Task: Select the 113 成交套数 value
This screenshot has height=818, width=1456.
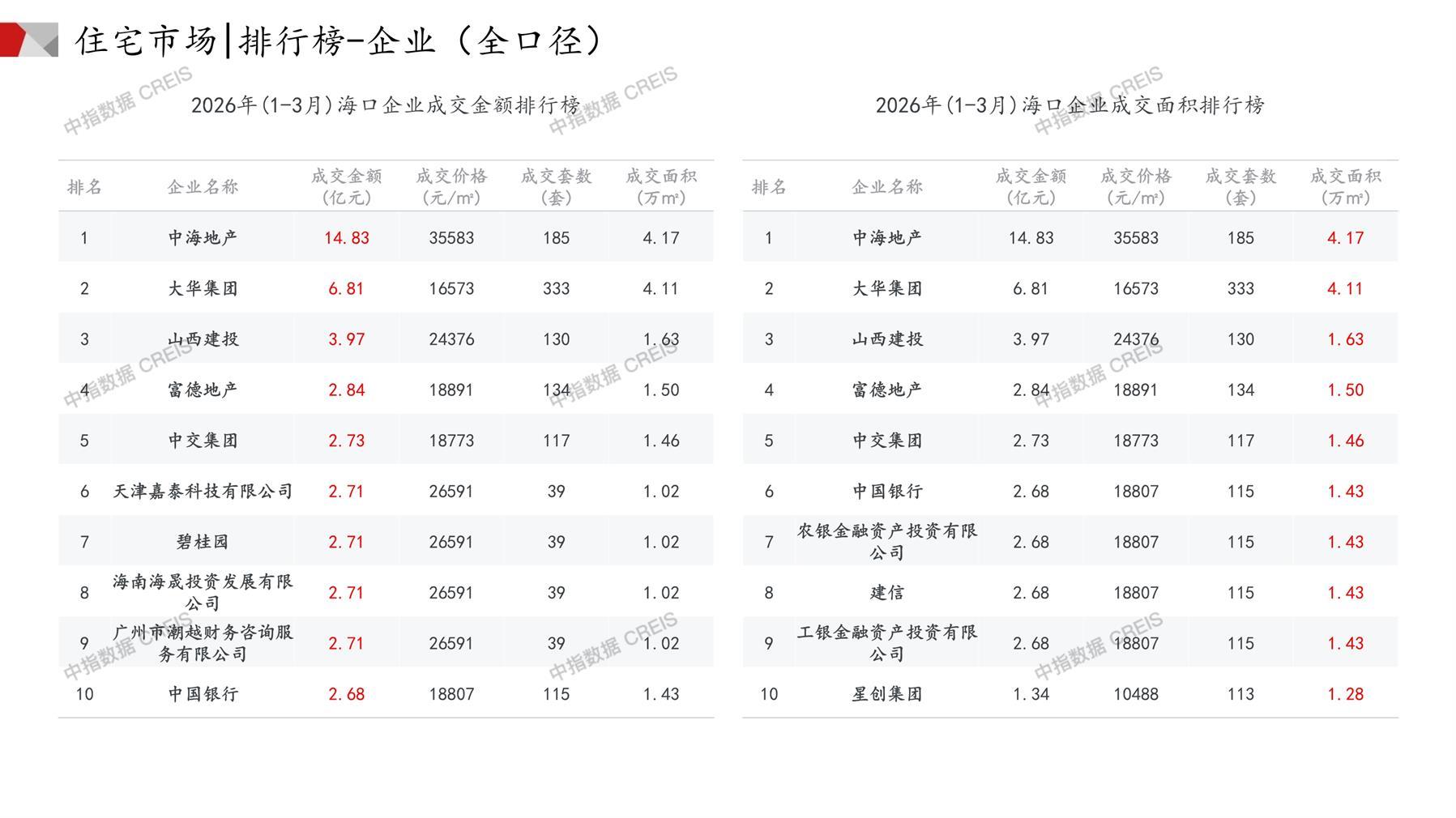Action: coord(1240,694)
